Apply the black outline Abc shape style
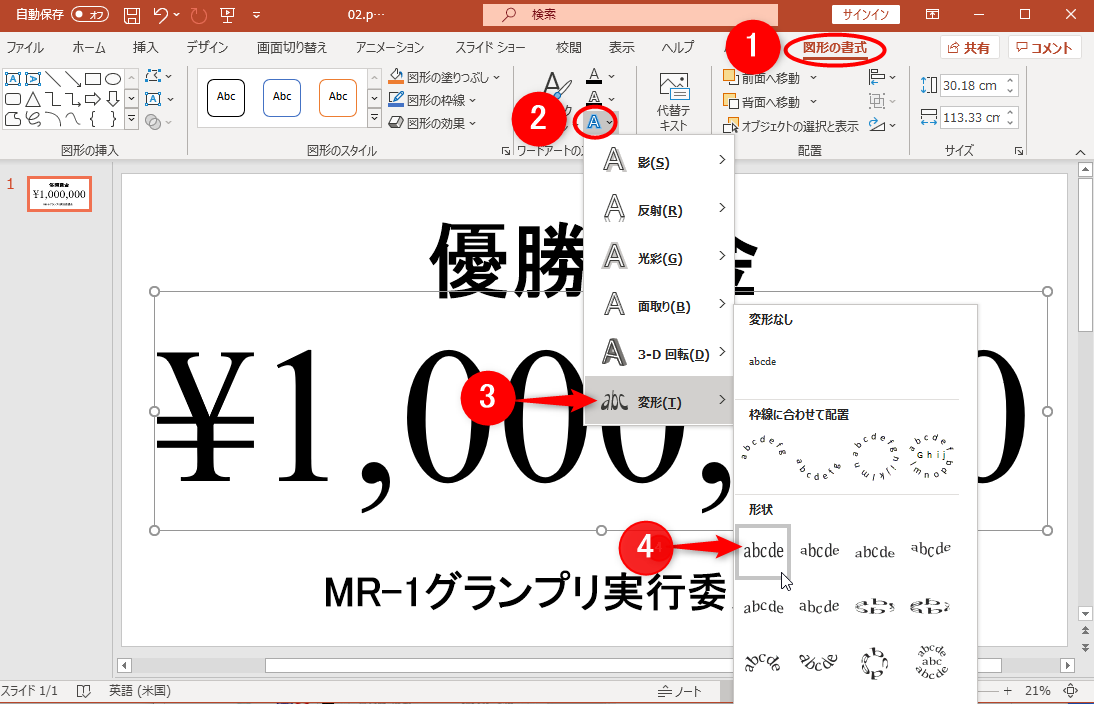Image resolution: width=1094 pixels, height=704 pixels. coord(226,98)
